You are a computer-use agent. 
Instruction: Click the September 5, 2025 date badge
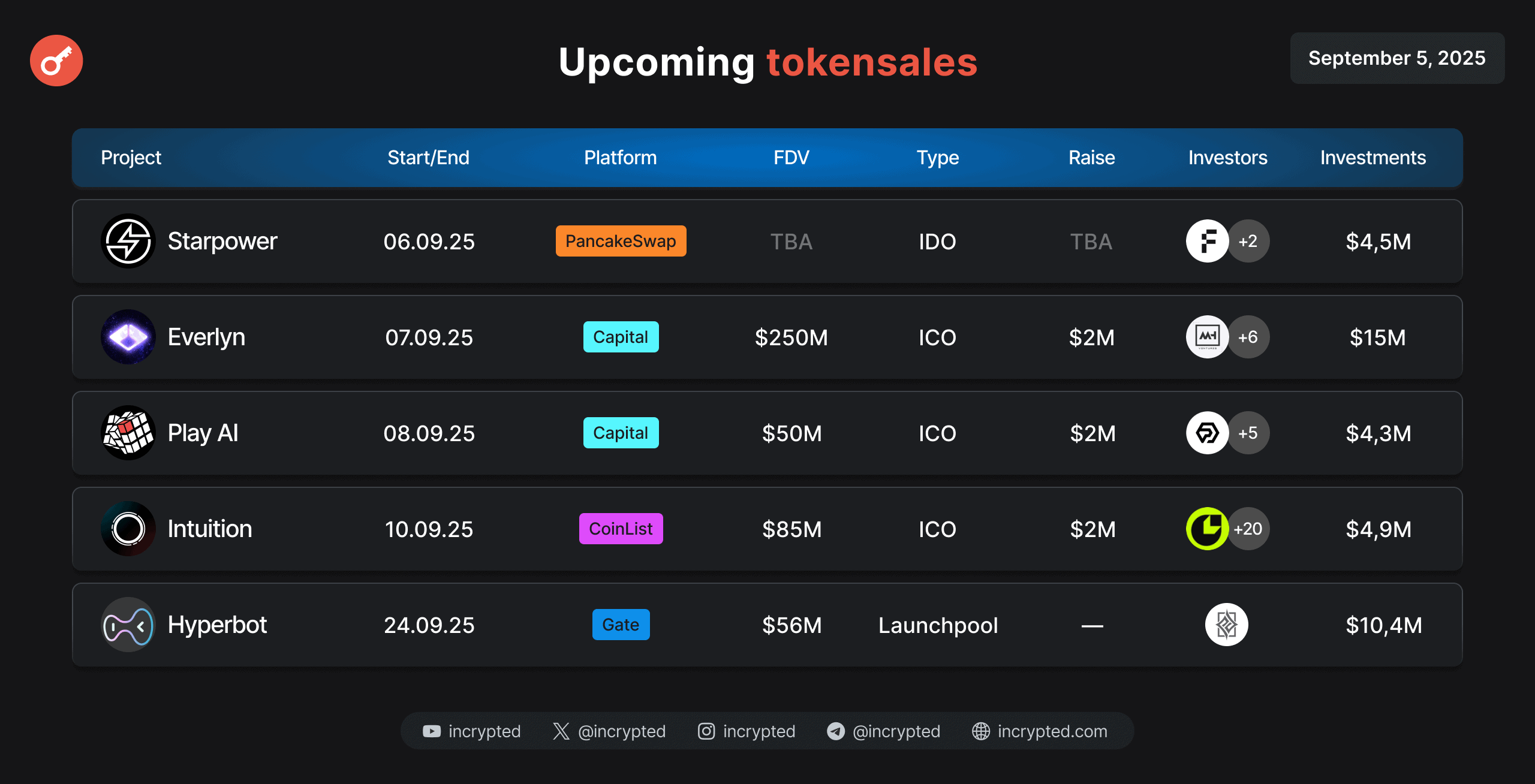pyautogui.click(x=1396, y=58)
